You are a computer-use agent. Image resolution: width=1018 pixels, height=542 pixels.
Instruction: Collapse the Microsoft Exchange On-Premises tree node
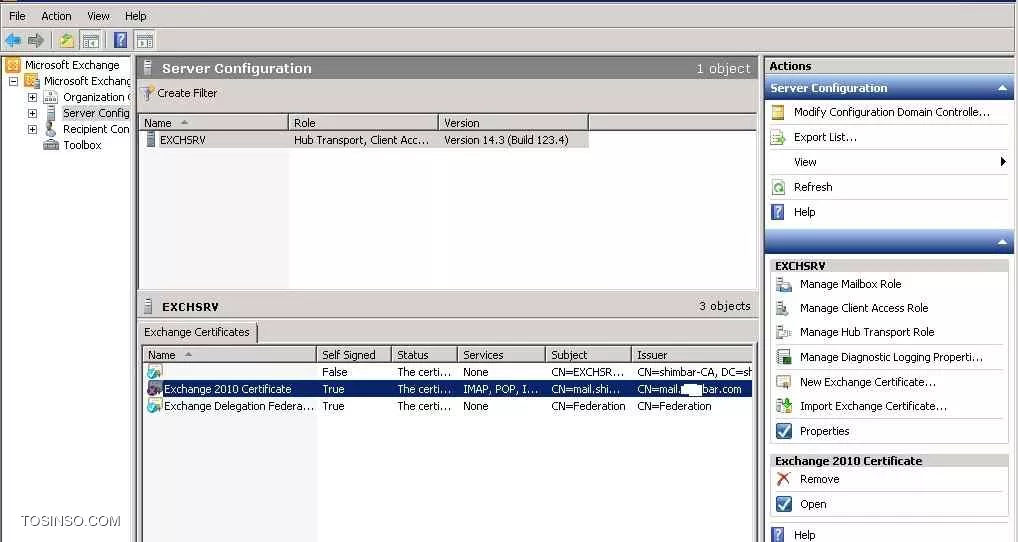click(13, 82)
